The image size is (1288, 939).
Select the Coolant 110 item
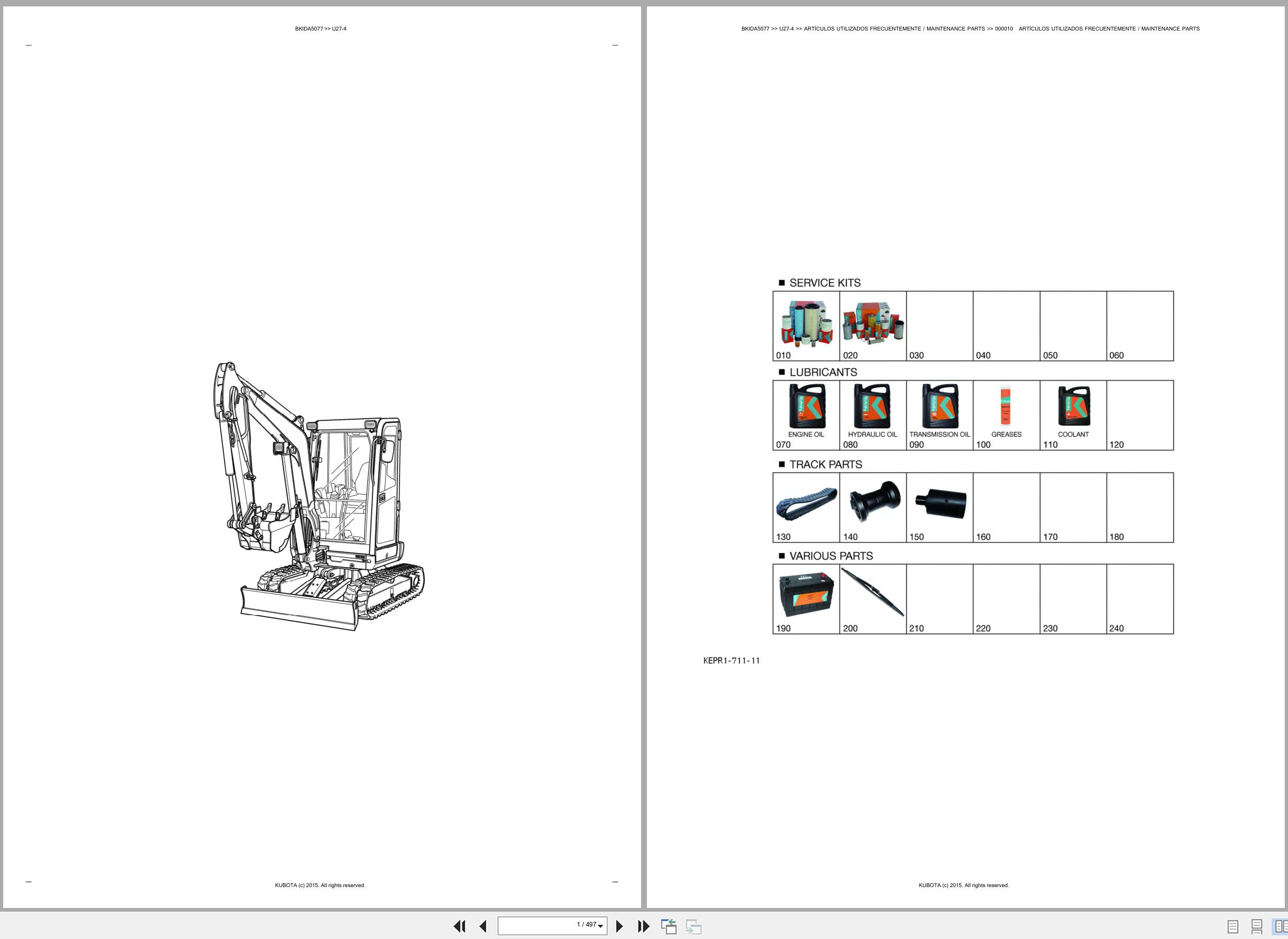1074,415
